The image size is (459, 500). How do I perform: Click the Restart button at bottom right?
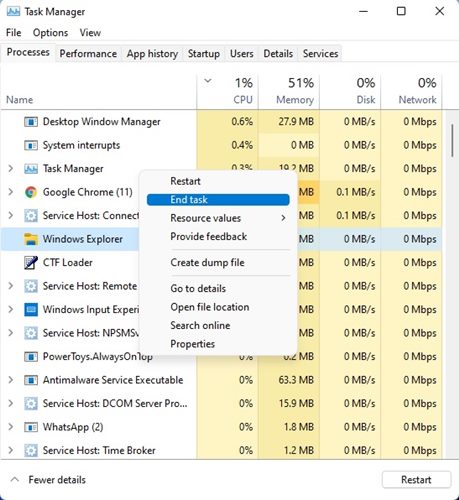[x=416, y=480]
